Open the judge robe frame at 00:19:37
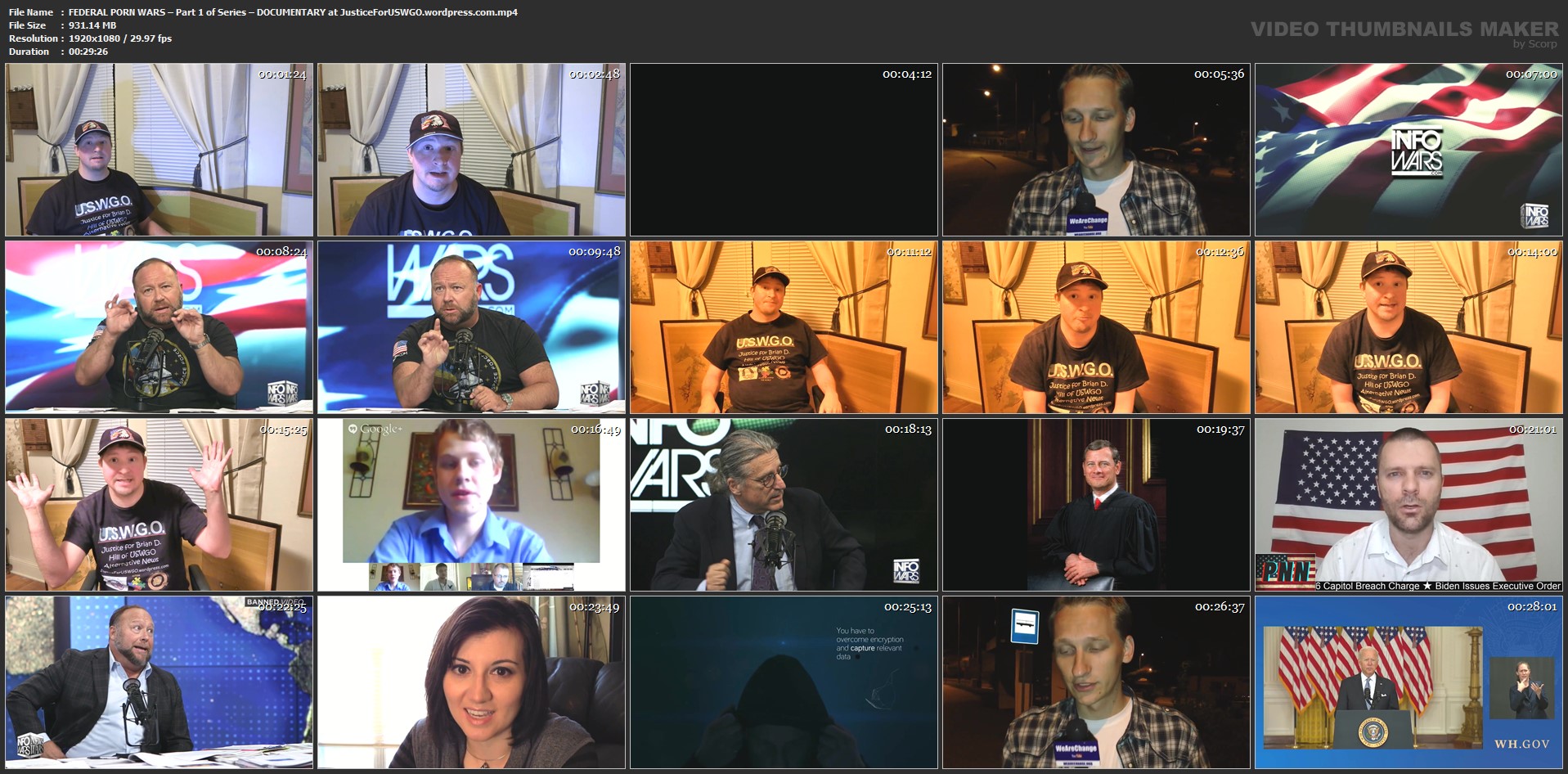 click(1096, 505)
